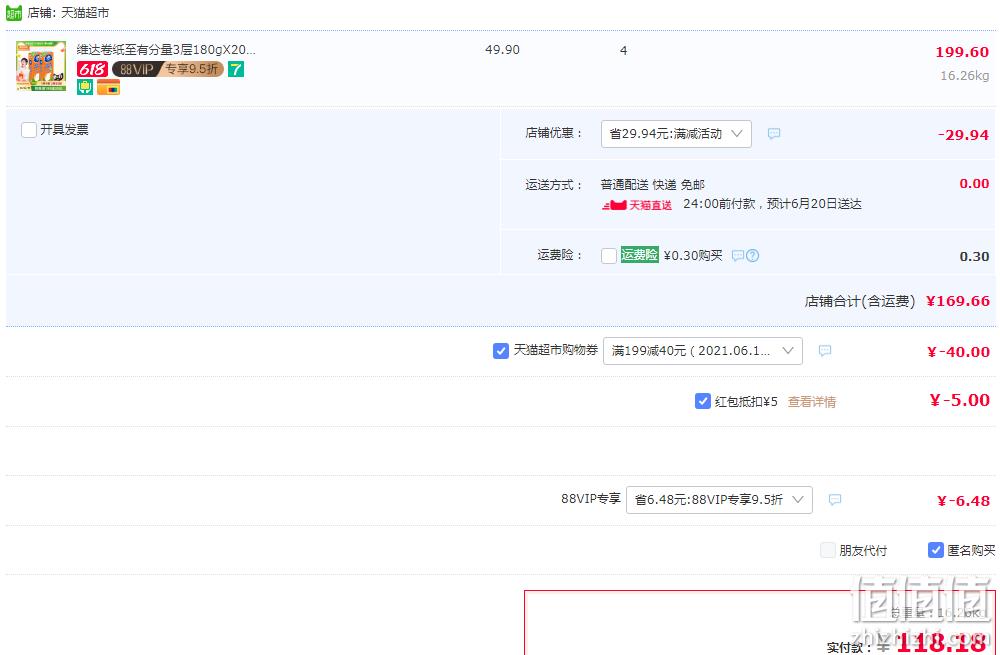This screenshot has height=655, width=1000.
Task: Click the 88VIP discount amount ¥-6.48
Action: click(x=964, y=501)
